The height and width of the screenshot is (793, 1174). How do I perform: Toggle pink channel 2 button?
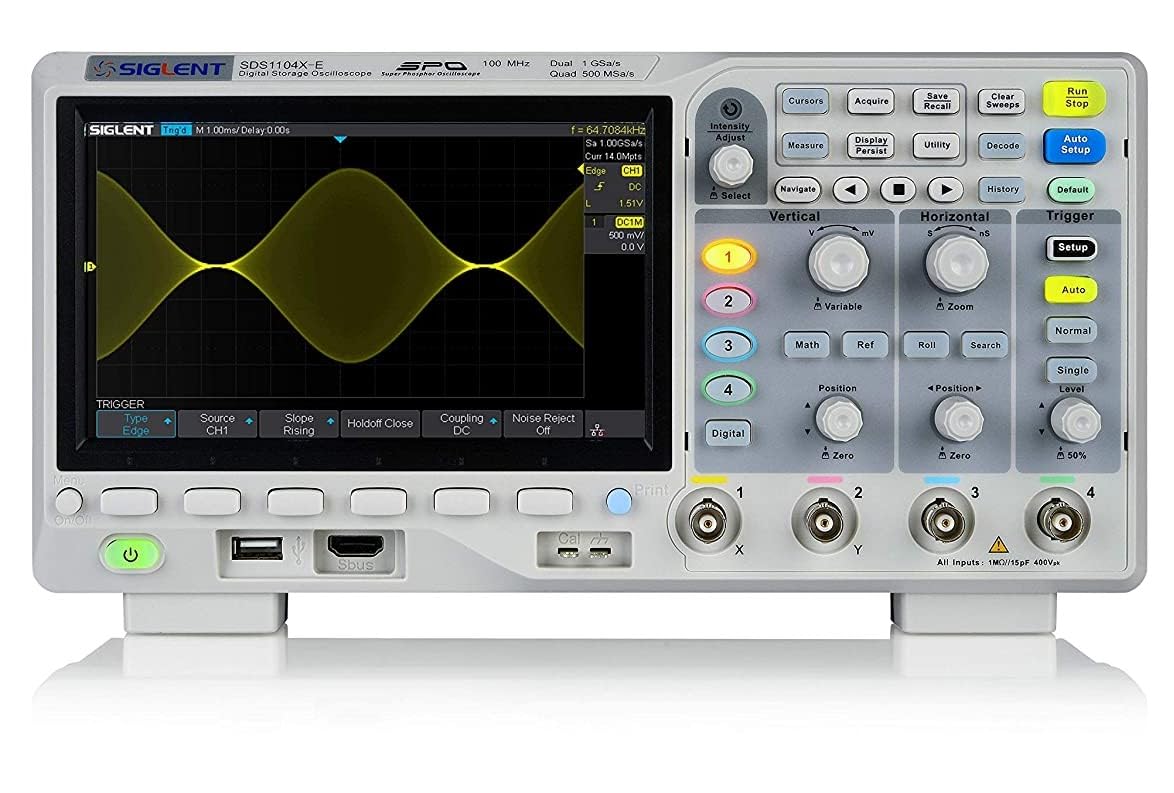click(729, 301)
